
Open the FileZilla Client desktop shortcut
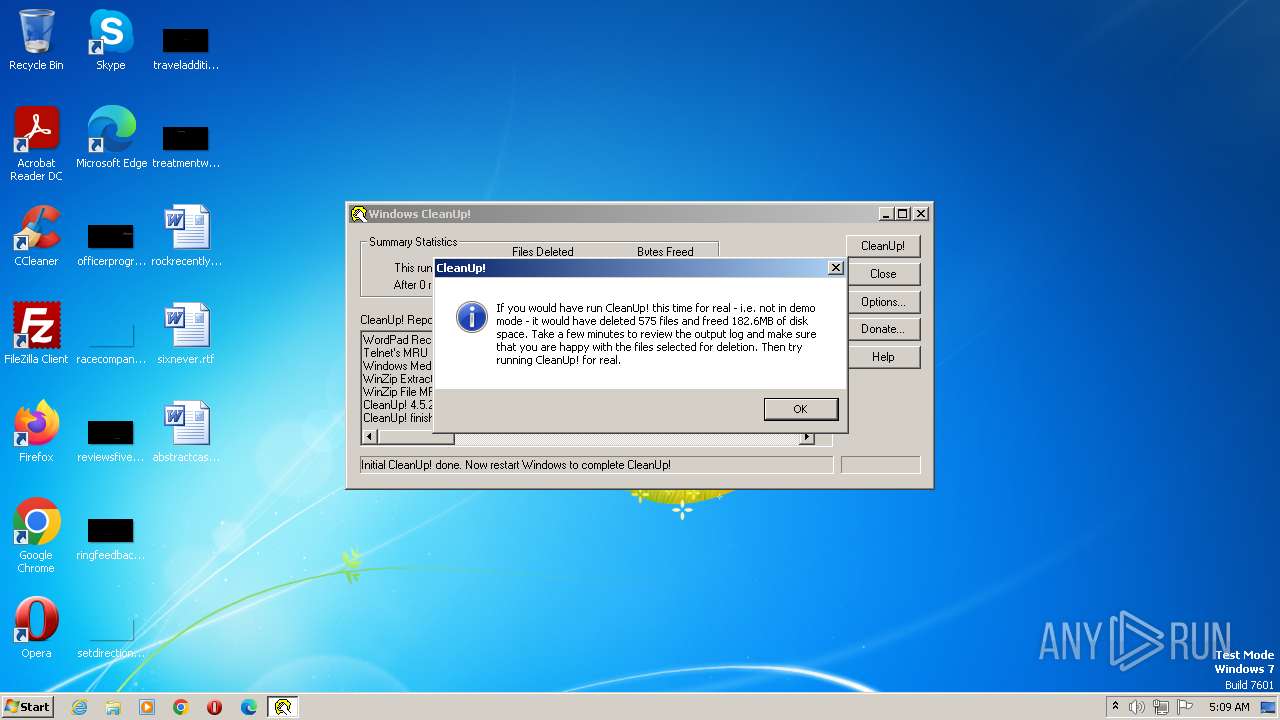click(x=36, y=334)
